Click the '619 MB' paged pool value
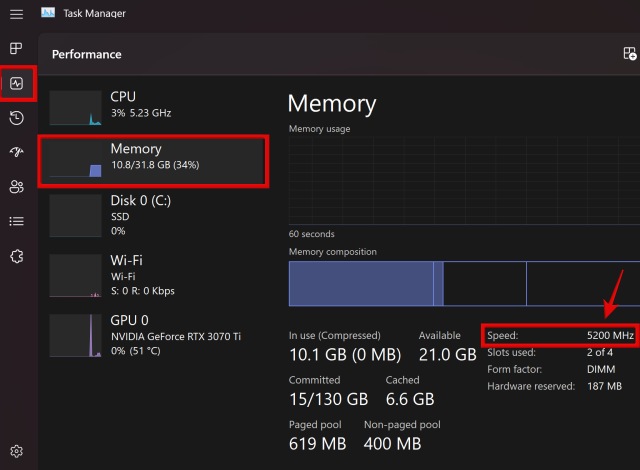The image size is (640, 470). tap(318, 443)
